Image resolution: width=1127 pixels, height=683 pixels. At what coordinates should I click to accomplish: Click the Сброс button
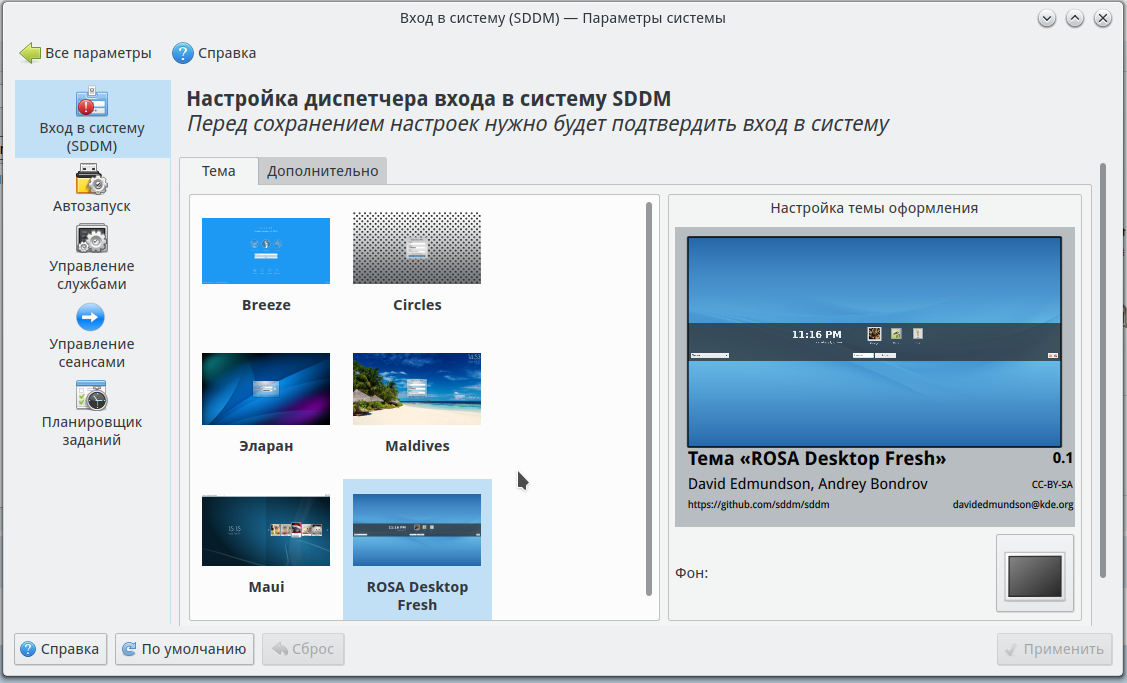(x=303, y=649)
